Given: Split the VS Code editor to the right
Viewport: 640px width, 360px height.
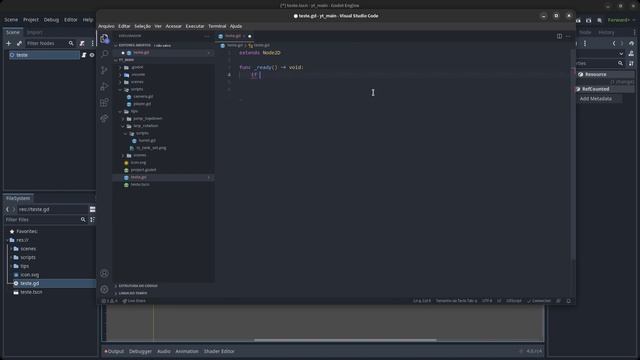Looking at the screenshot, I should coord(559,36).
